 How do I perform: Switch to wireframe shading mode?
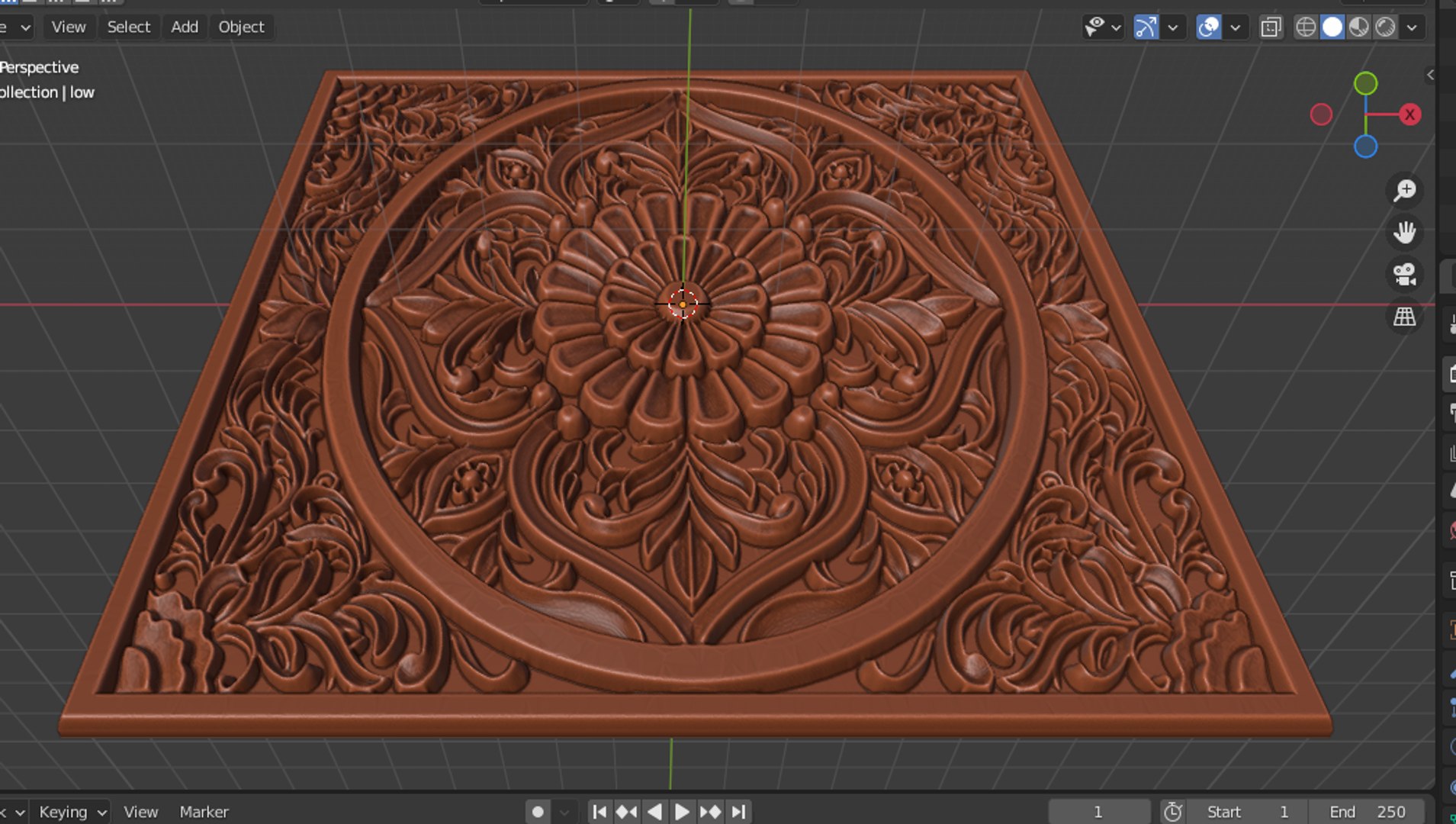pyautogui.click(x=1306, y=27)
